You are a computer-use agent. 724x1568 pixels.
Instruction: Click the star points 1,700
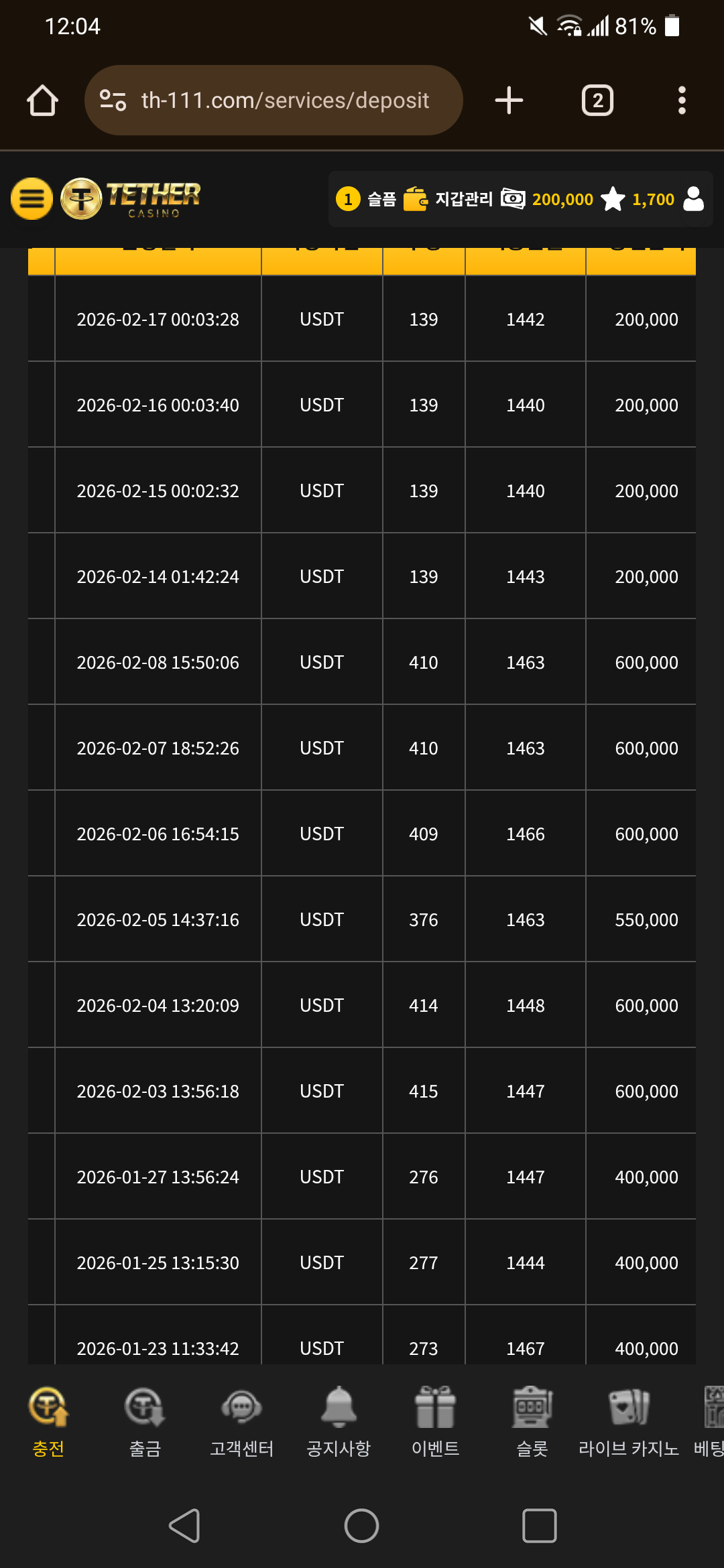click(638, 199)
